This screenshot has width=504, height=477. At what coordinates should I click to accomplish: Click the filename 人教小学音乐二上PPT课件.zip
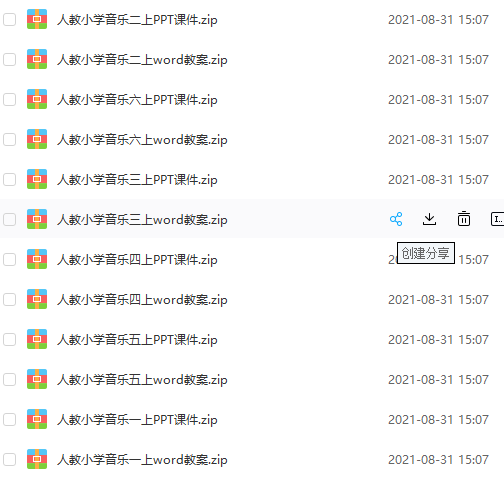click(x=137, y=20)
